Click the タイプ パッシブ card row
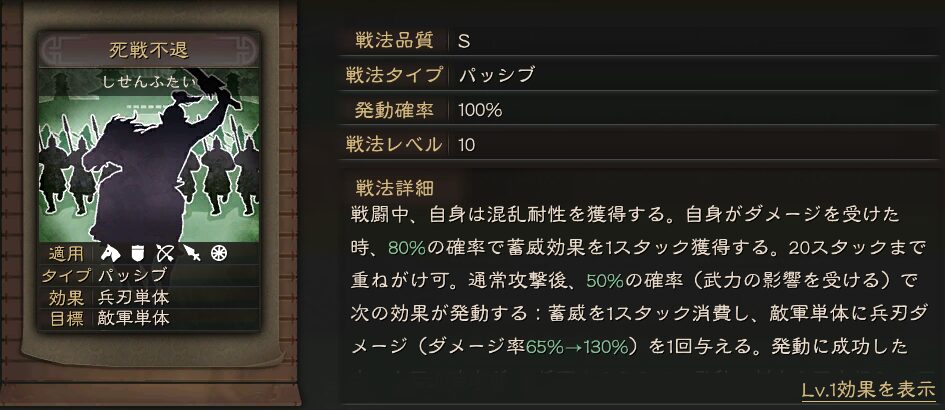945x410 pixels. click(x=148, y=275)
